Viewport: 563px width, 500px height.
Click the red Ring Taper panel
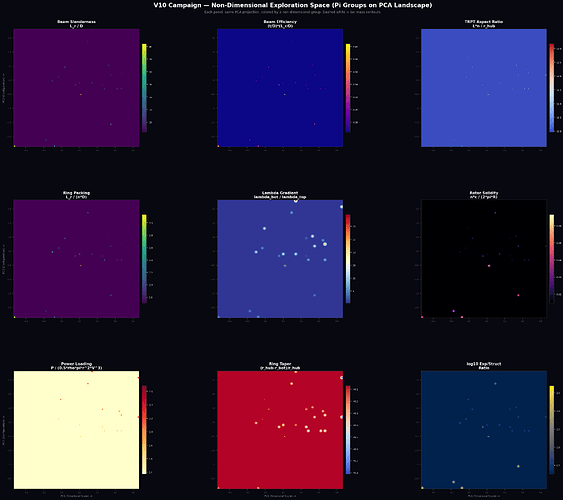[280, 430]
